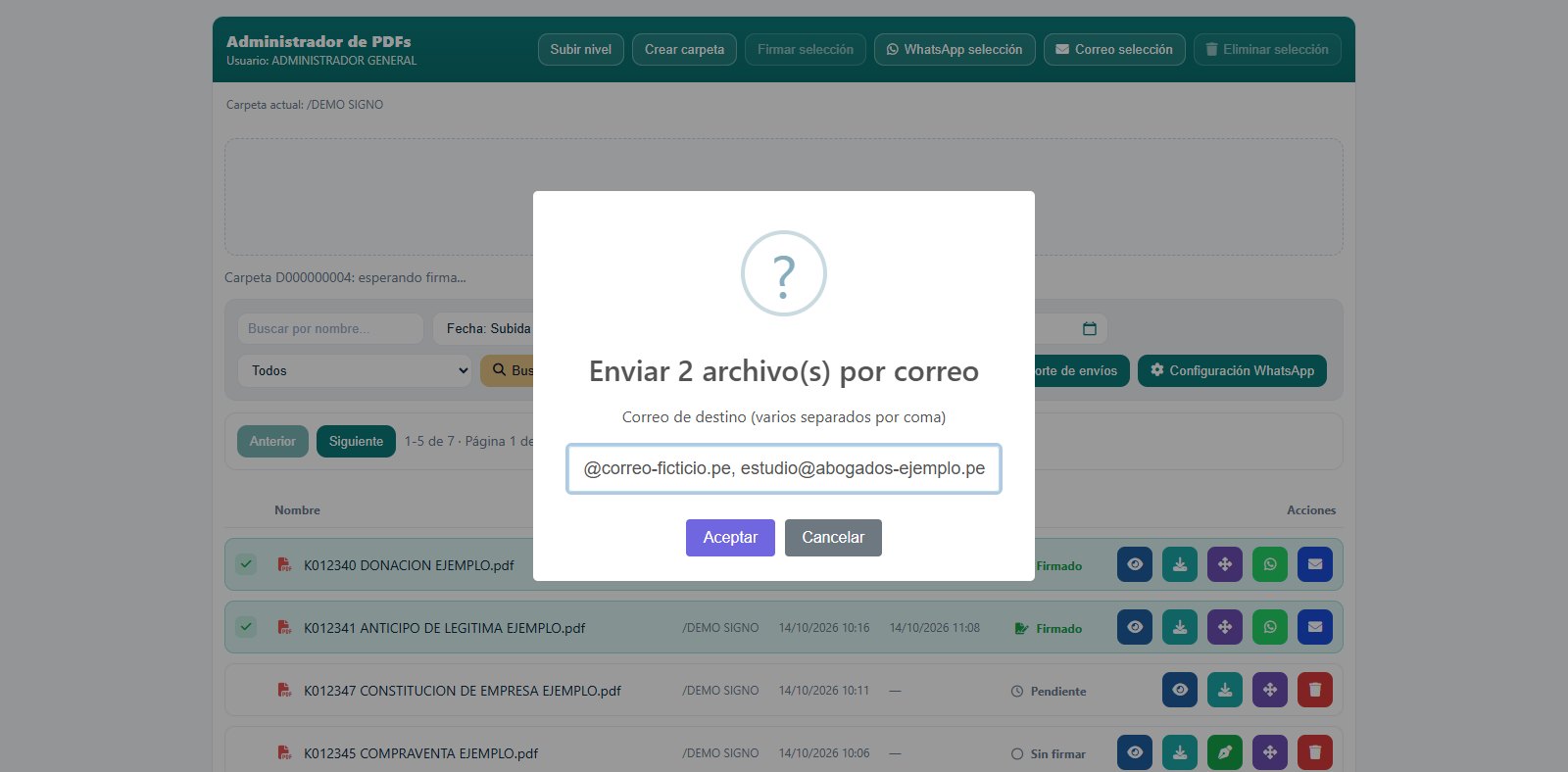Sign the K012345 COMPRAVENTA EJEMPLO file
Image resolution: width=1568 pixels, height=772 pixels.
pos(1225,752)
